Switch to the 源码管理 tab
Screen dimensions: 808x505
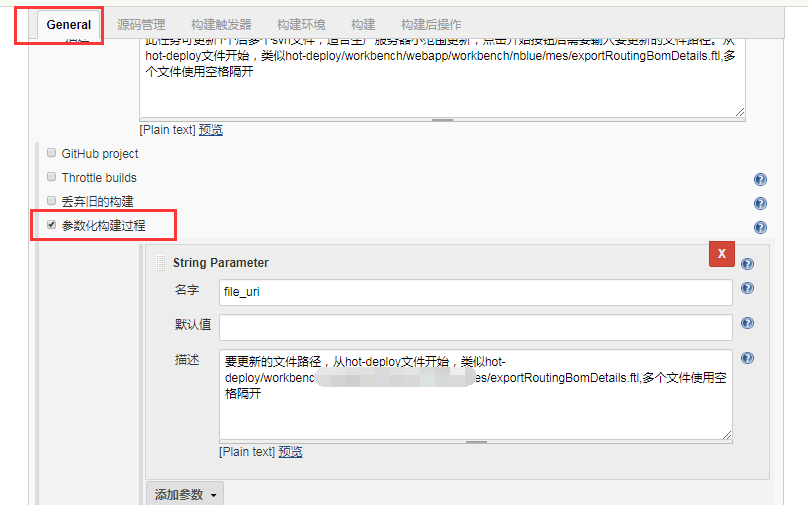click(x=143, y=24)
